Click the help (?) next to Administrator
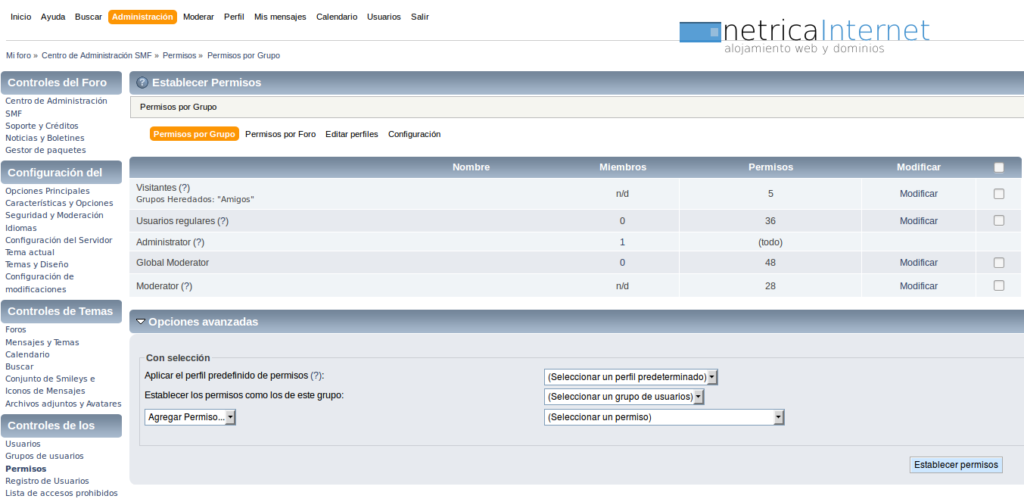 [199, 242]
